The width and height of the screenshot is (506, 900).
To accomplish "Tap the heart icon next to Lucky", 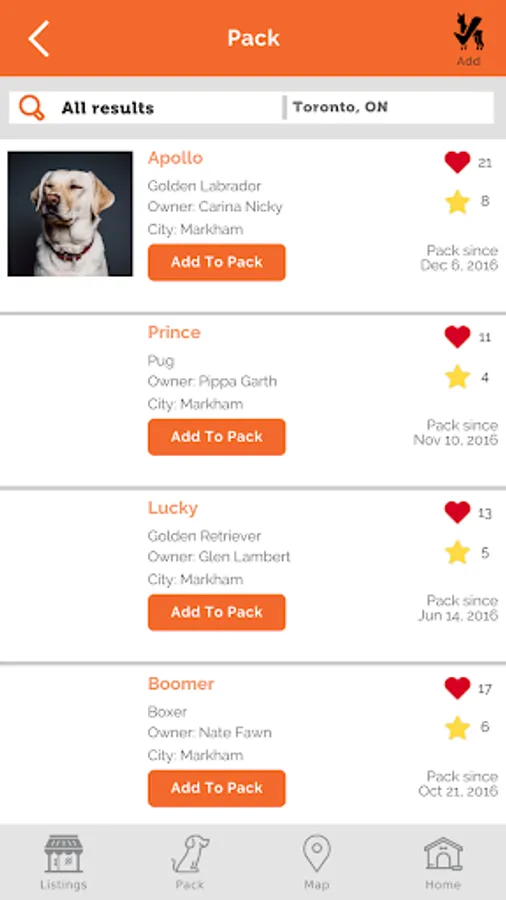I will (457, 512).
